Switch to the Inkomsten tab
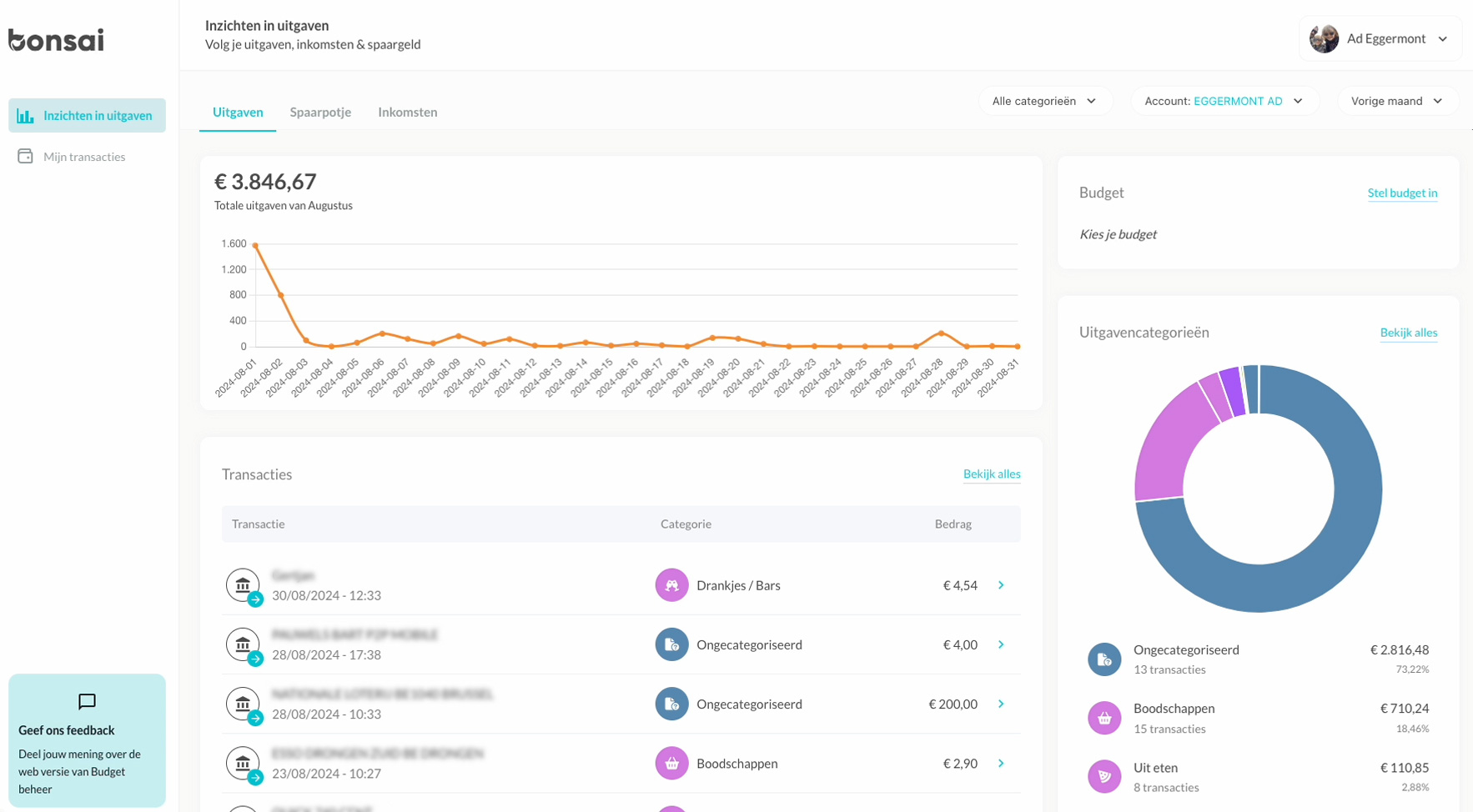The image size is (1473, 812). pyautogui.click(x=408, y=112)
